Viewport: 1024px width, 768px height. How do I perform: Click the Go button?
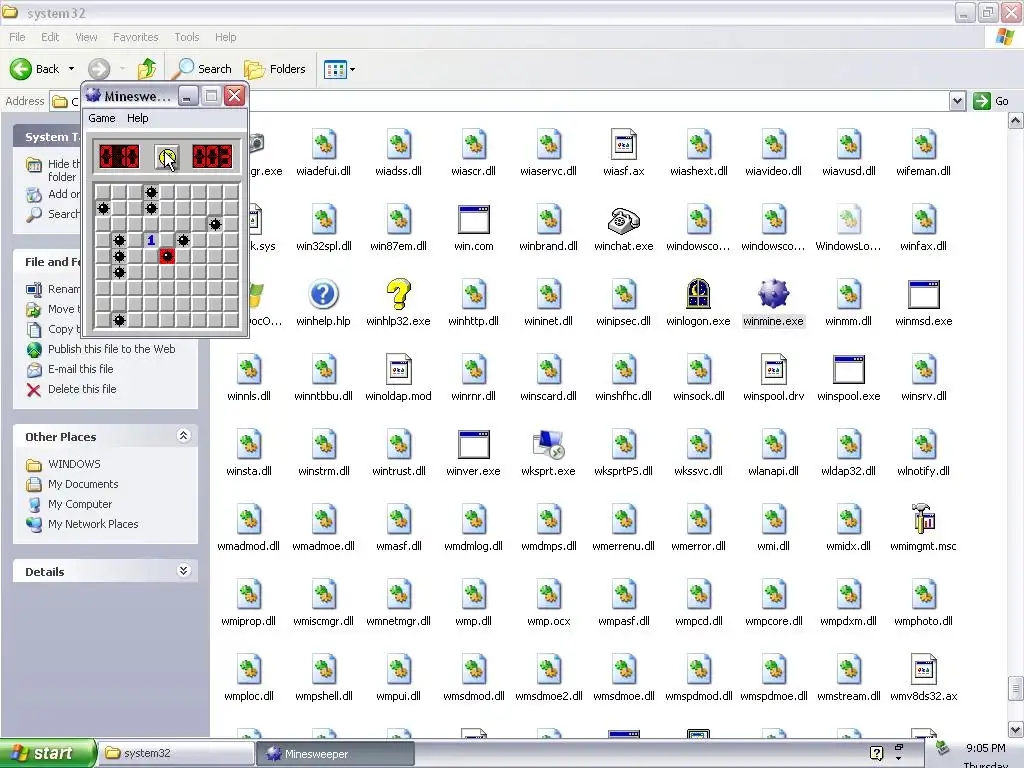[991, 101]
